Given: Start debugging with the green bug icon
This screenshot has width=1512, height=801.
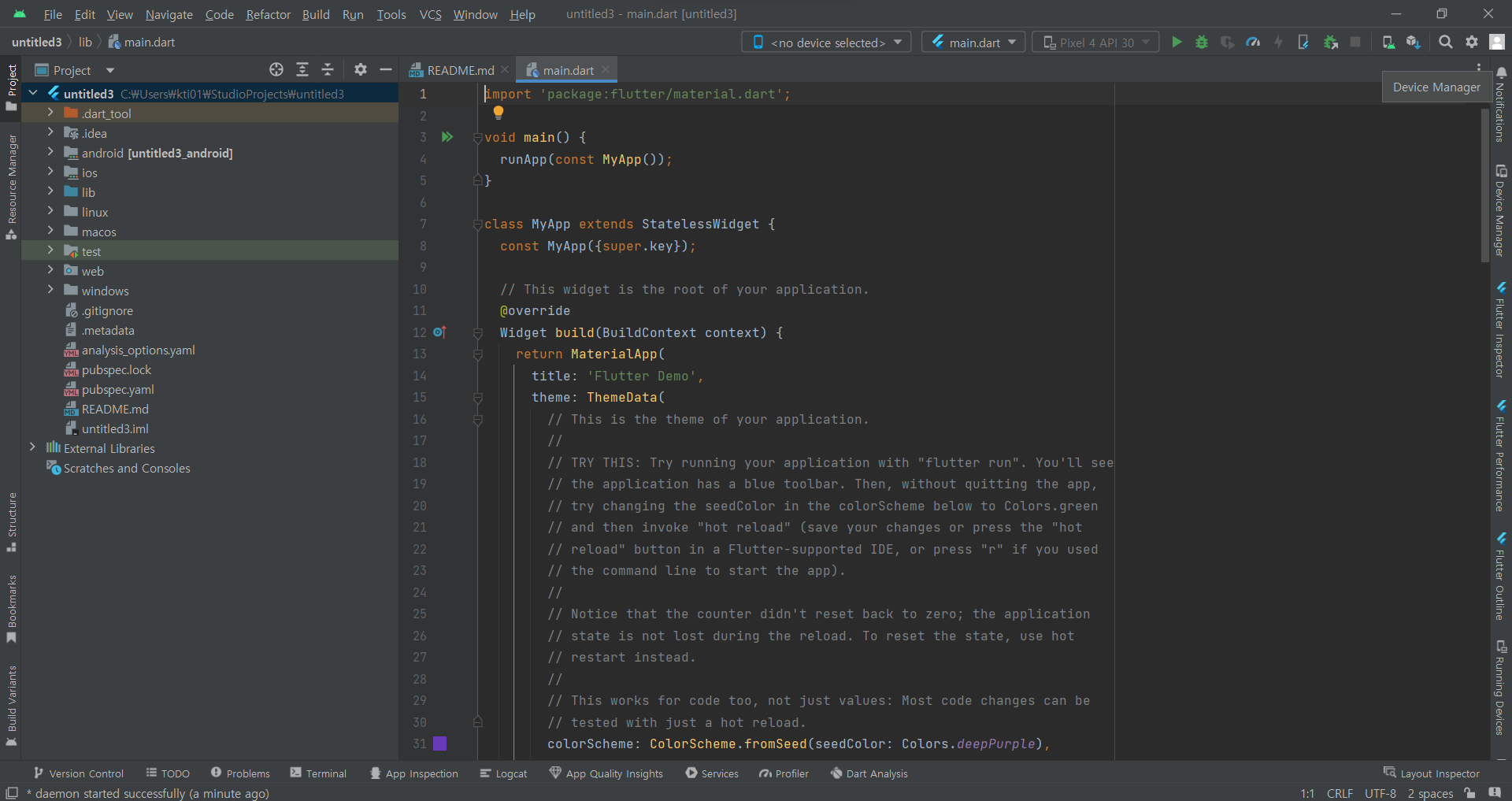Looking at the screenshot, I should [1202, 43].
